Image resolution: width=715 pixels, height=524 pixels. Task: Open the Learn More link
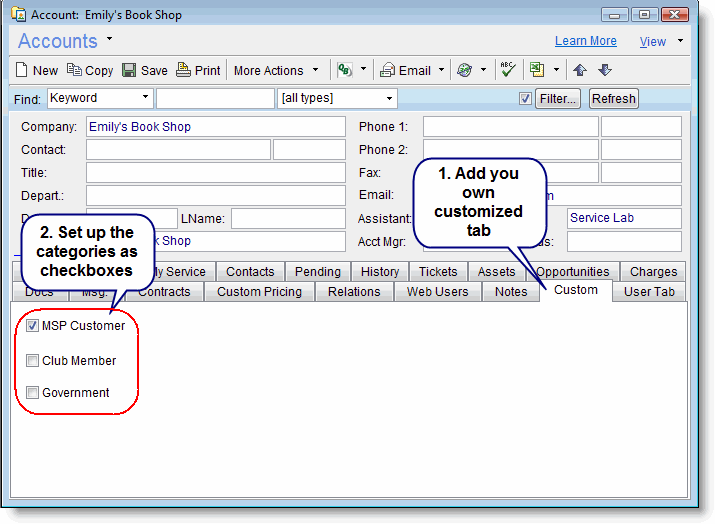point(585,41)
